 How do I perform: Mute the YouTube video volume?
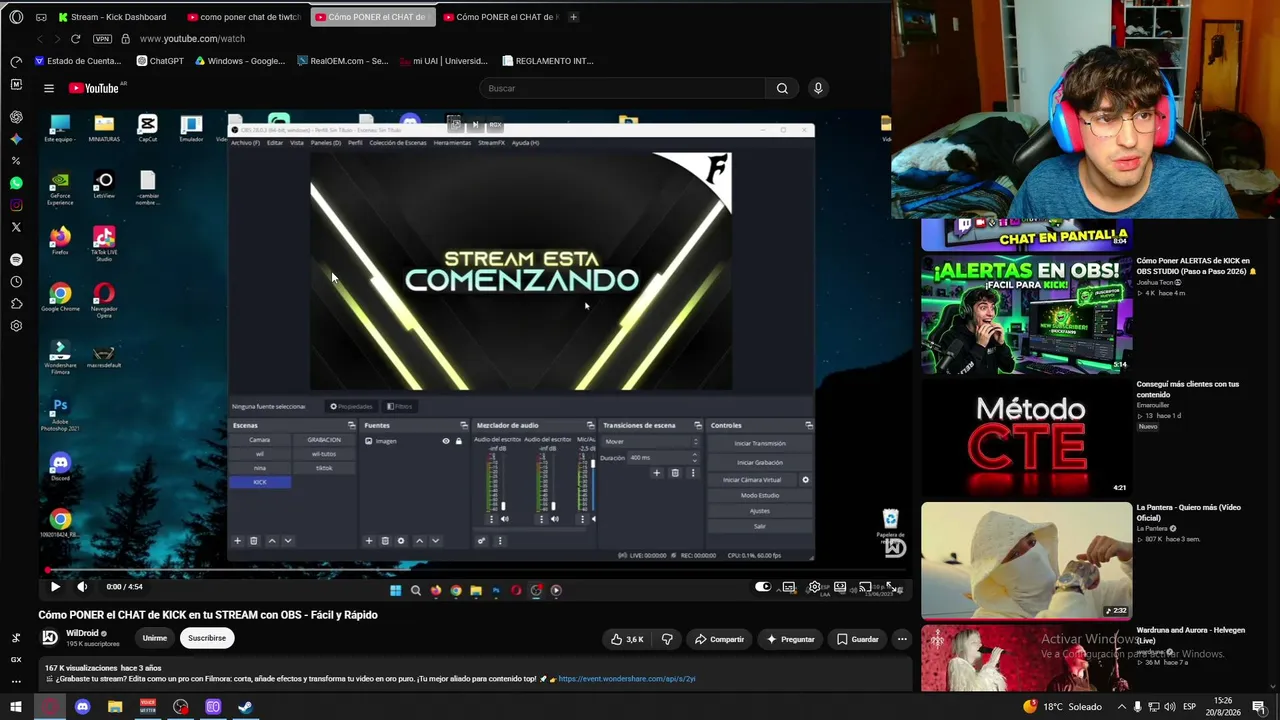(x=82, y=587)
